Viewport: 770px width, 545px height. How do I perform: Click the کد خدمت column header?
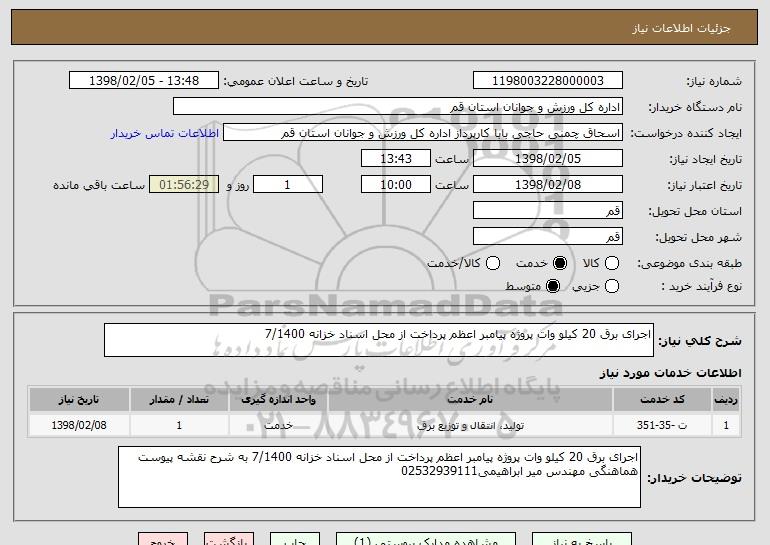662,400
